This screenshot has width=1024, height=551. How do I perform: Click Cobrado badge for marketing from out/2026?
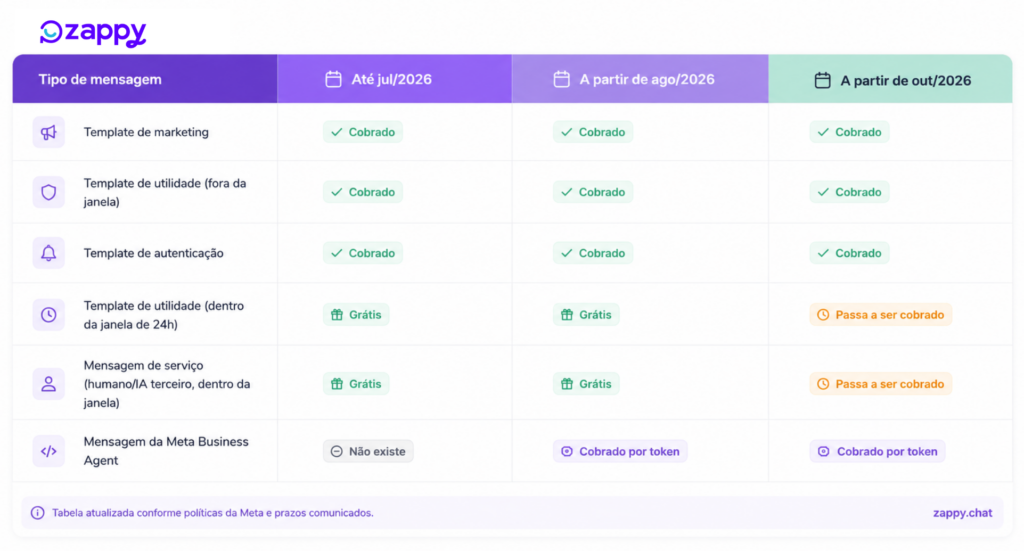click(850, 132)
